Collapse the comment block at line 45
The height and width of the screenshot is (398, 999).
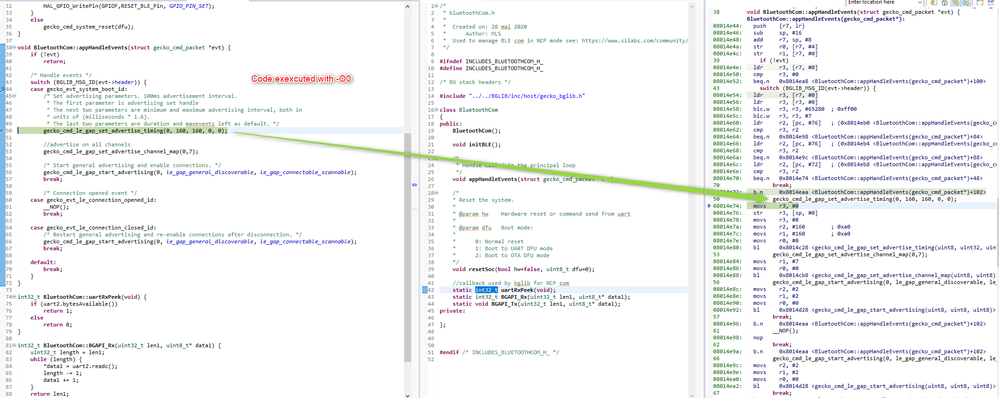[15, 96]
